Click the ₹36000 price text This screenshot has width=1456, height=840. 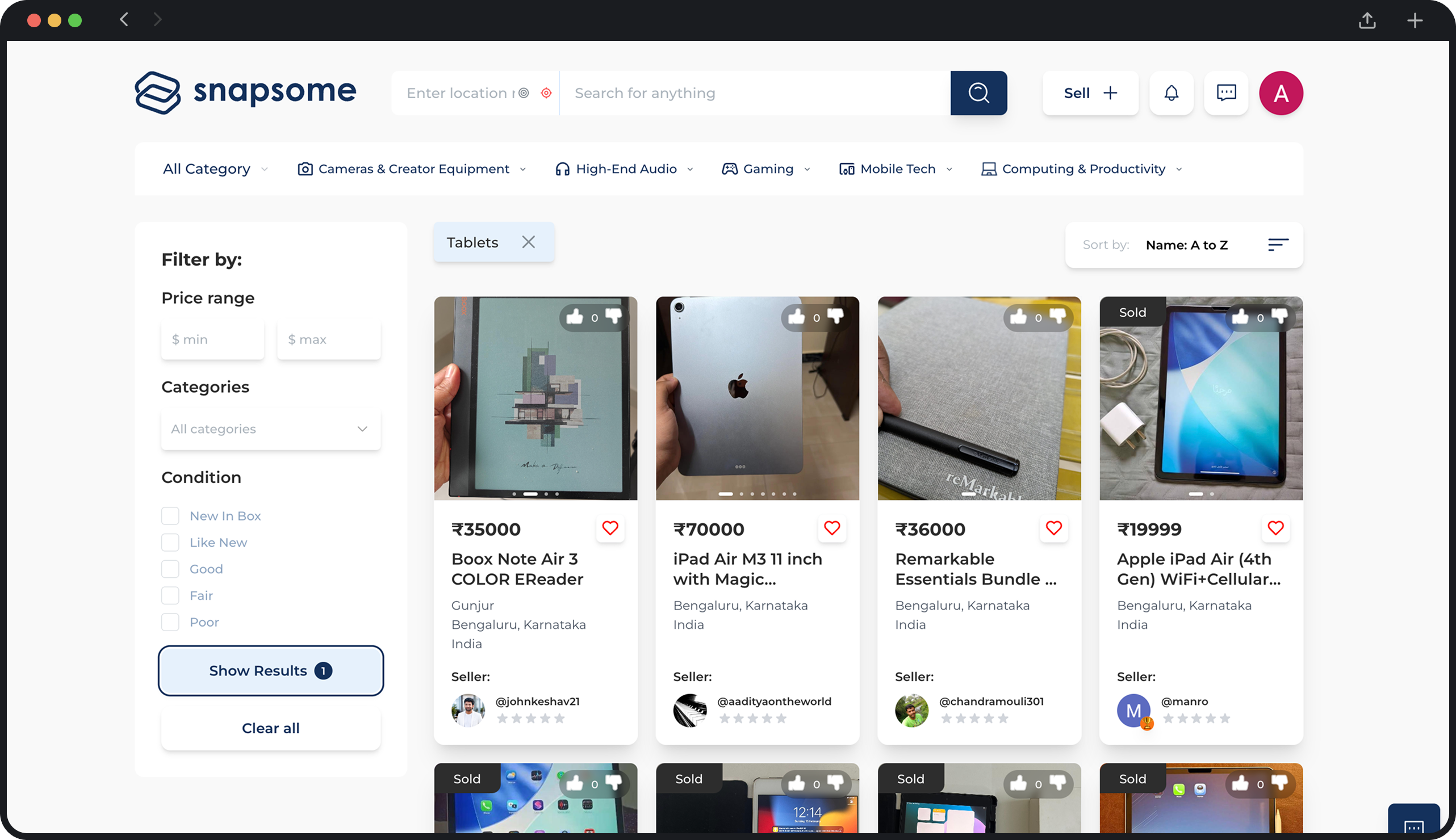click(930, 529)
